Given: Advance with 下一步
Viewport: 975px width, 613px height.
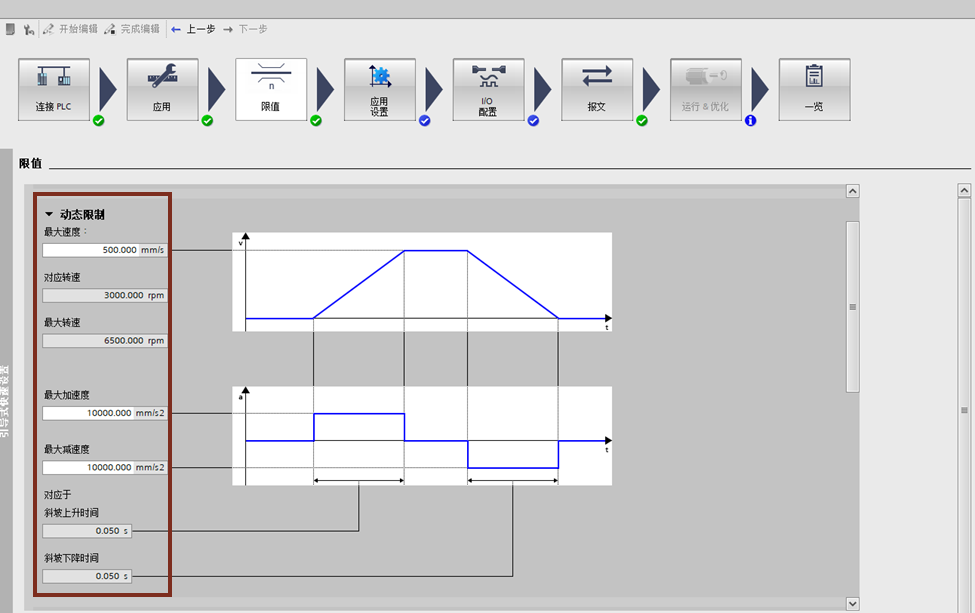Looking at the screenshot, I should [x=245, y=29].
